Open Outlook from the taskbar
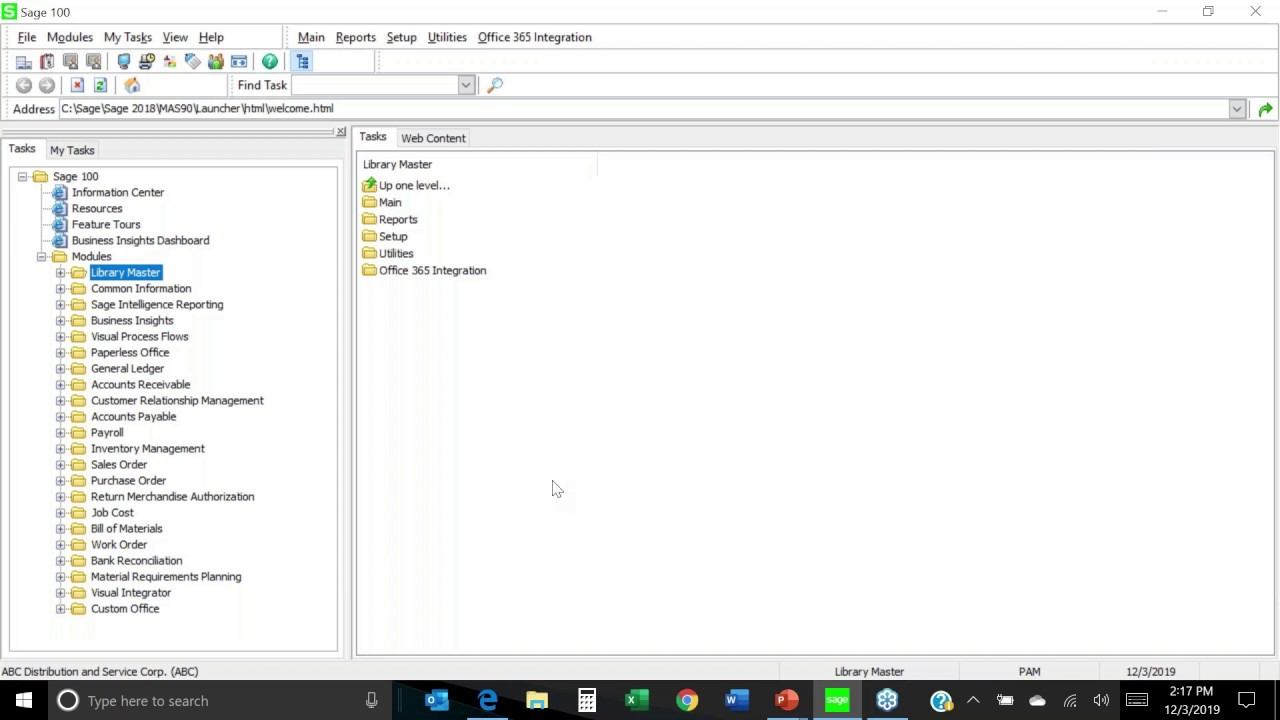Image resolution: width=1280 pixels, height=720 pixels. (437, 700)
